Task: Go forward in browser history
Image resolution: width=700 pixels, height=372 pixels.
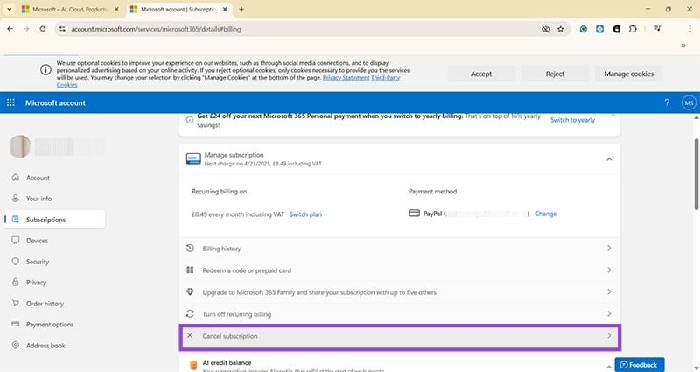Action: (x=26, y=29)
